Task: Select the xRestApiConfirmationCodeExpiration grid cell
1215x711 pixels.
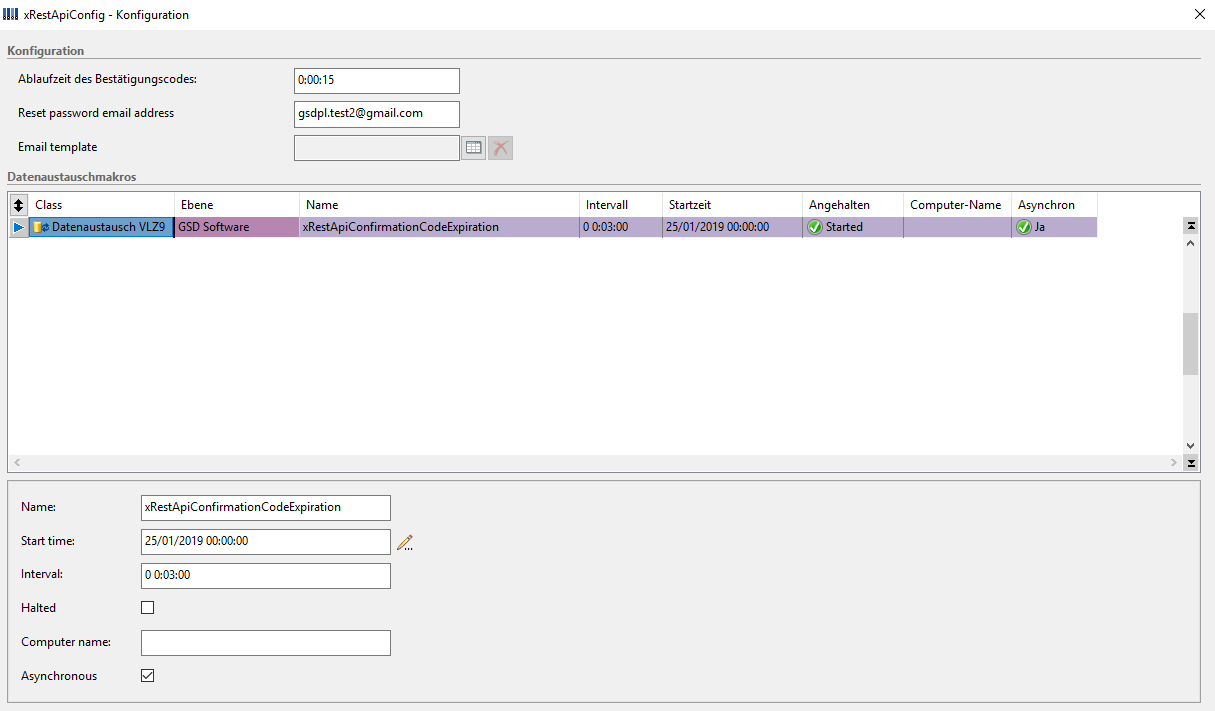Action: 439,227
